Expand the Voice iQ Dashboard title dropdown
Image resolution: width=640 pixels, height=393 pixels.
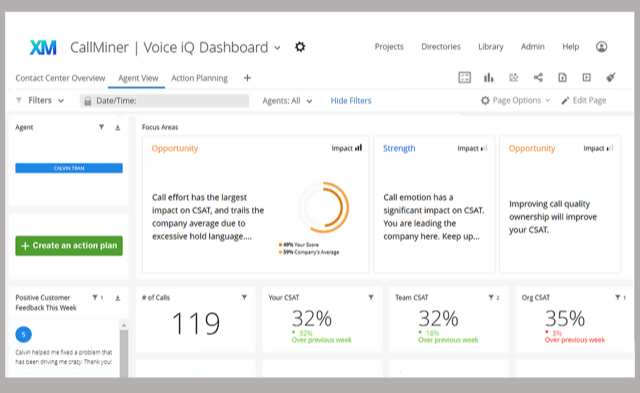coord(278,48)
